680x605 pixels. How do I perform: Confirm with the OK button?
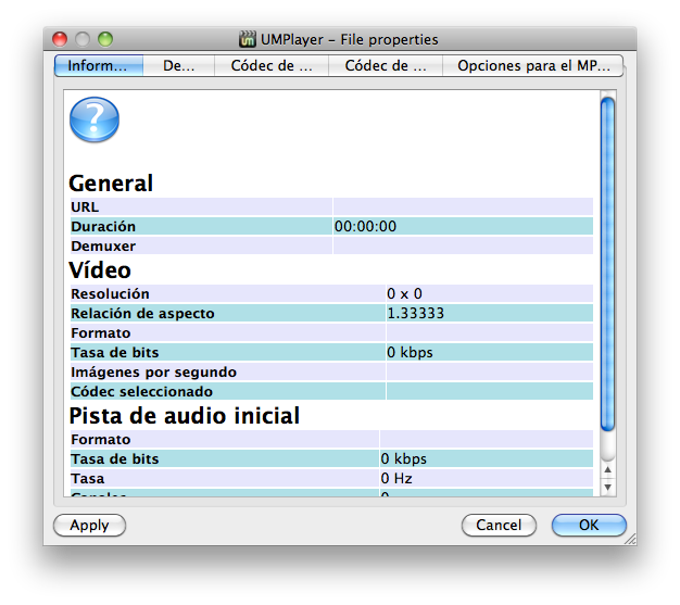(x=589, y=525)
